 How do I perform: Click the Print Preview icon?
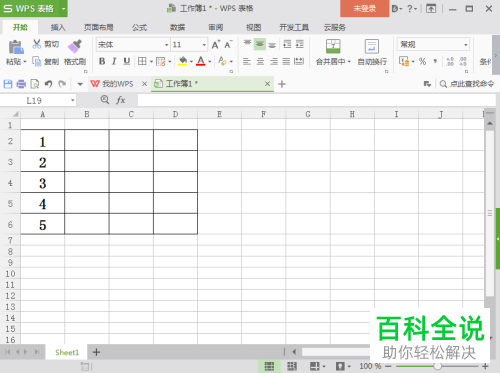[35, 84]
